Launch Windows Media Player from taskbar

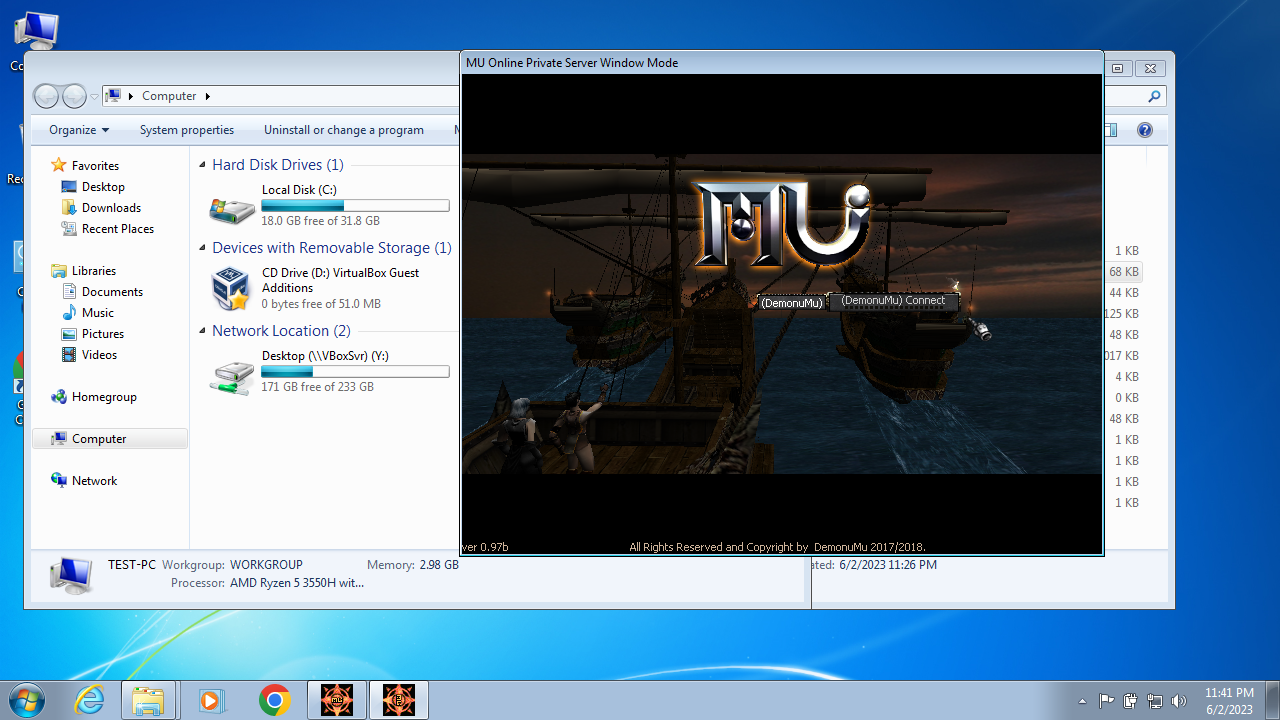click(210, 700)
